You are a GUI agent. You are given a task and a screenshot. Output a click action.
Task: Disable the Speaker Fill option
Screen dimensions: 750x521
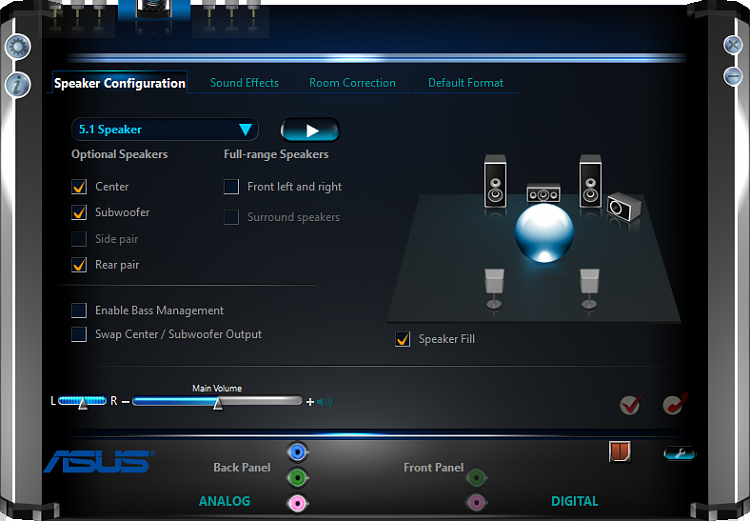(x=403, y=339)
